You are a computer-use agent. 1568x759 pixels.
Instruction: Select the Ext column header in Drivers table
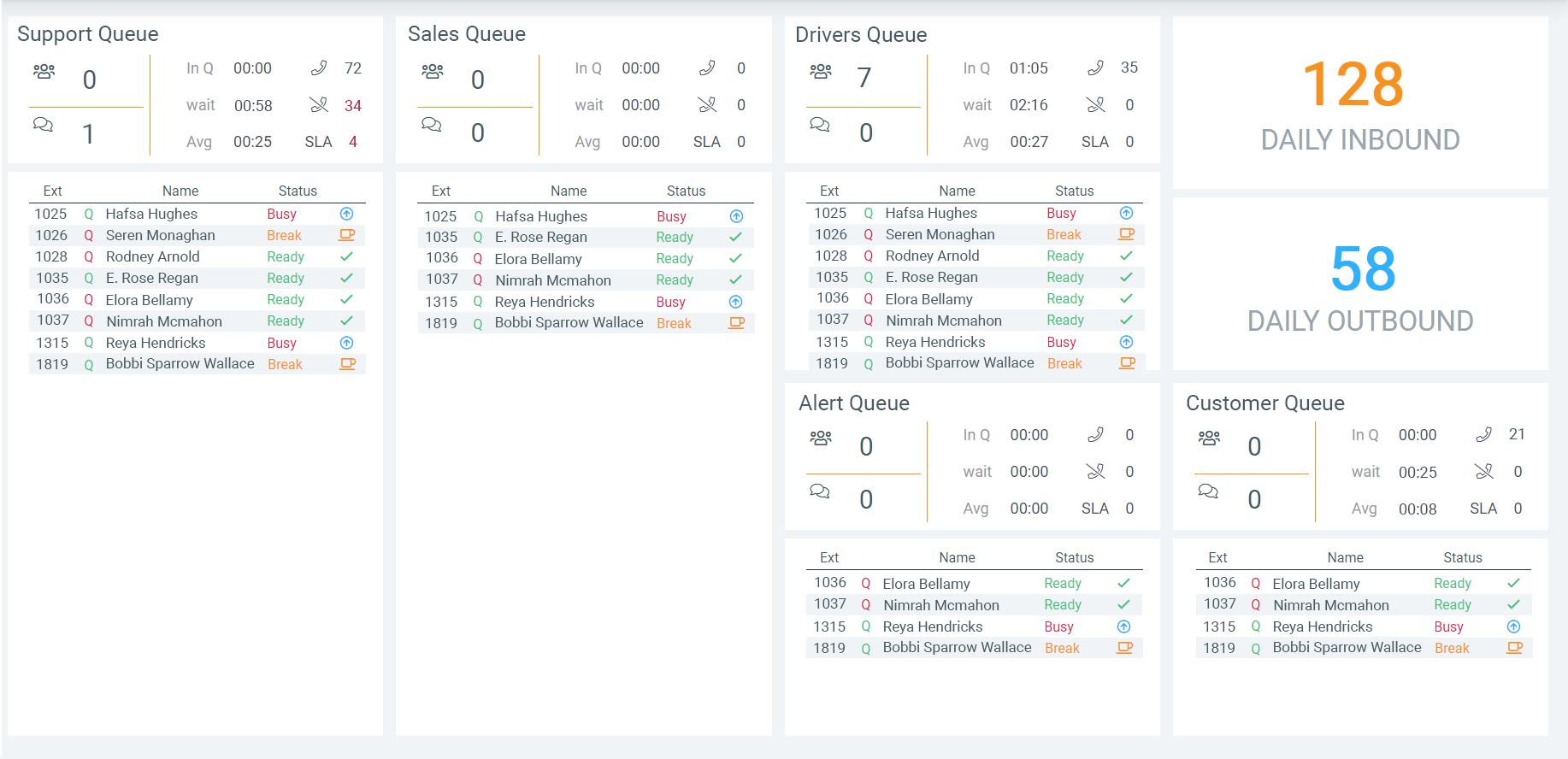pos(829,191)
